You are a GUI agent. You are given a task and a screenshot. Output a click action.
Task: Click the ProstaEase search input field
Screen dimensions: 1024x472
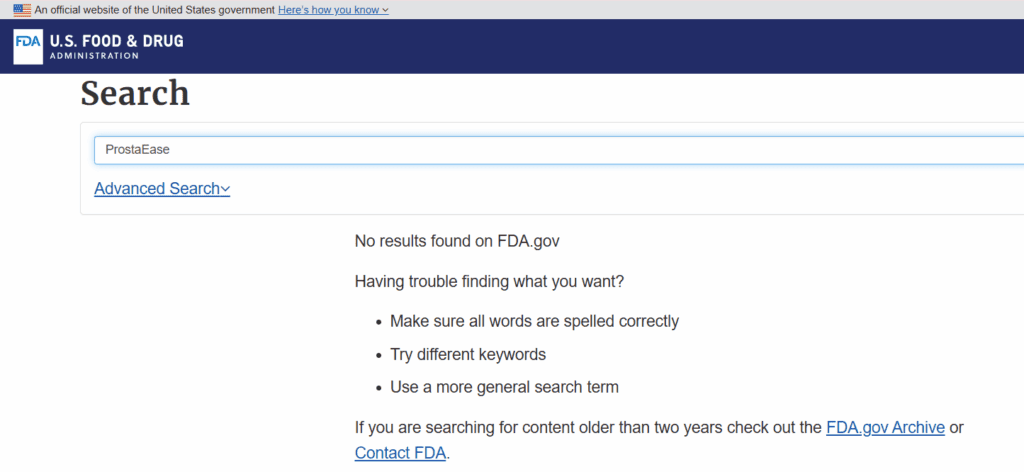pyautogui.click(x=558, y=150)
